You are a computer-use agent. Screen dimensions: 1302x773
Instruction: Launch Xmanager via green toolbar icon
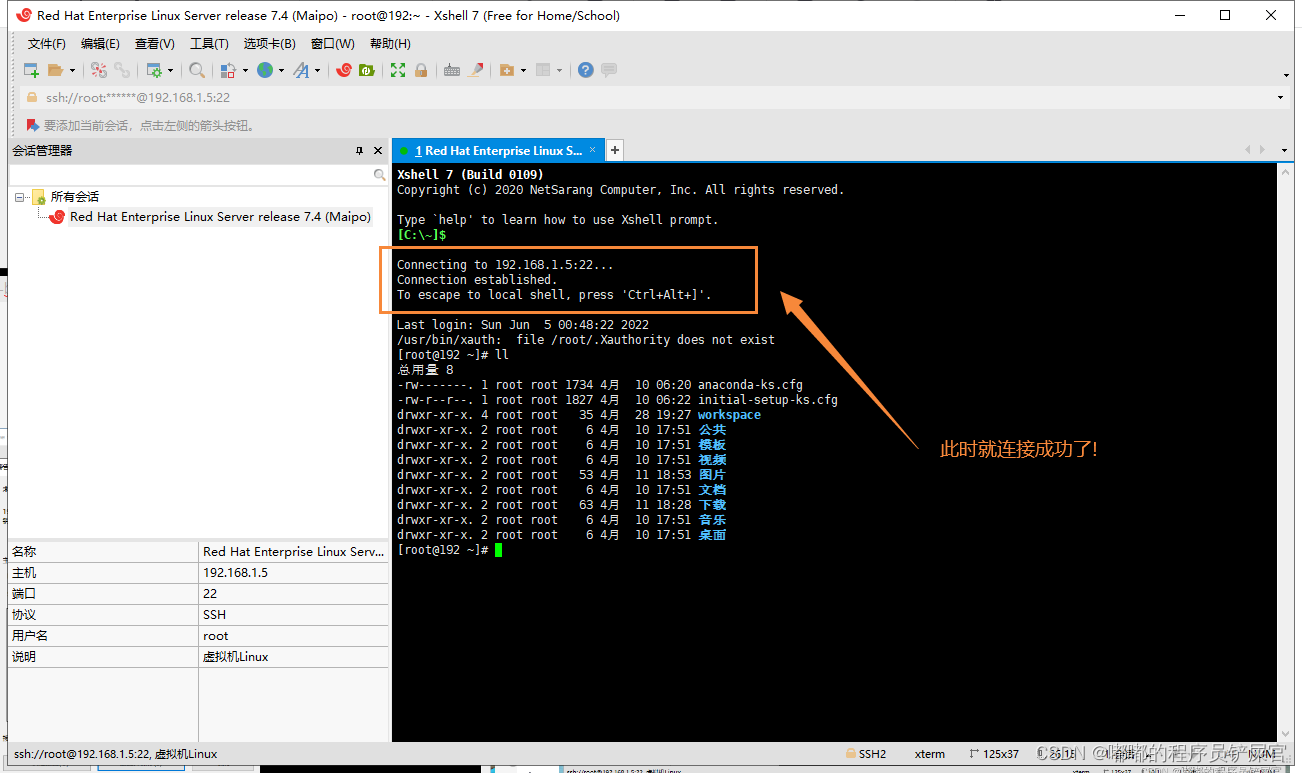[367, 70]
